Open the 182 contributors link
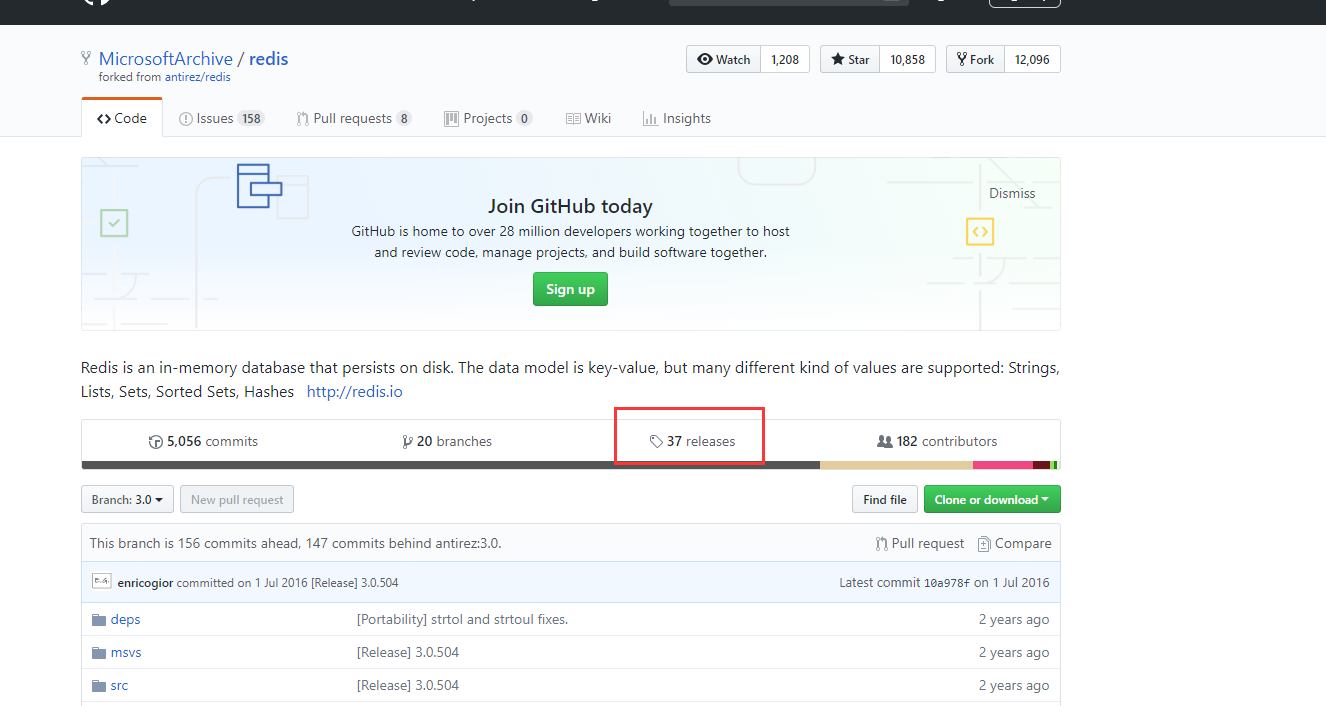This screenshot has height=706, width=1326. point(937,441)
